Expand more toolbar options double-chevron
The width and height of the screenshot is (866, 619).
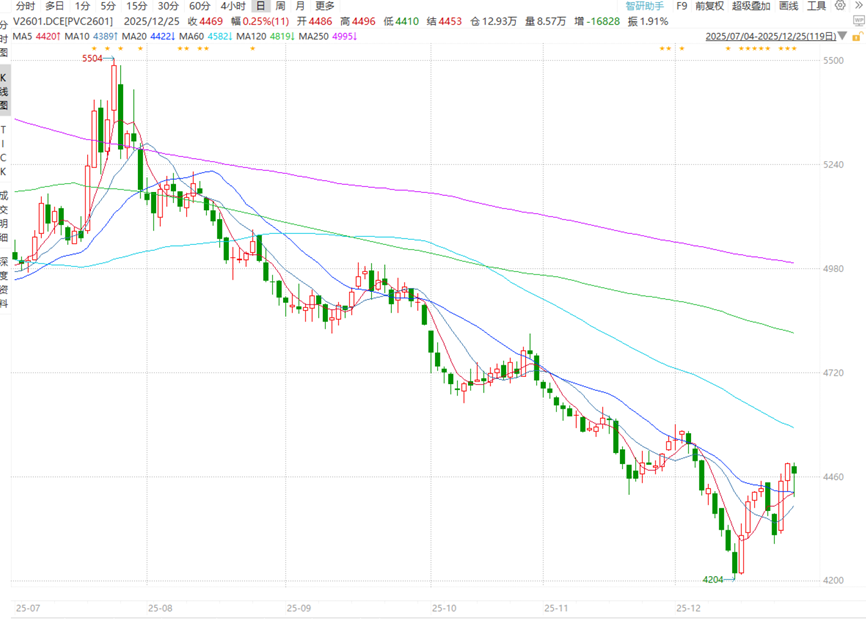click(x=859, y=6)
